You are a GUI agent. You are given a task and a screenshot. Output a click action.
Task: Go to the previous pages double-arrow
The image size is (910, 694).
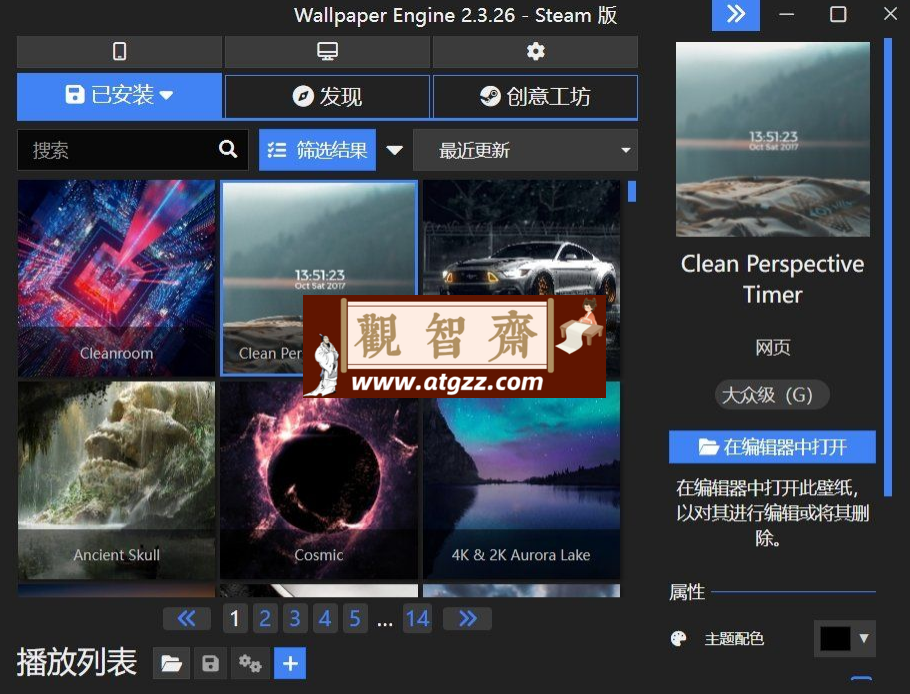click(187, 619)
